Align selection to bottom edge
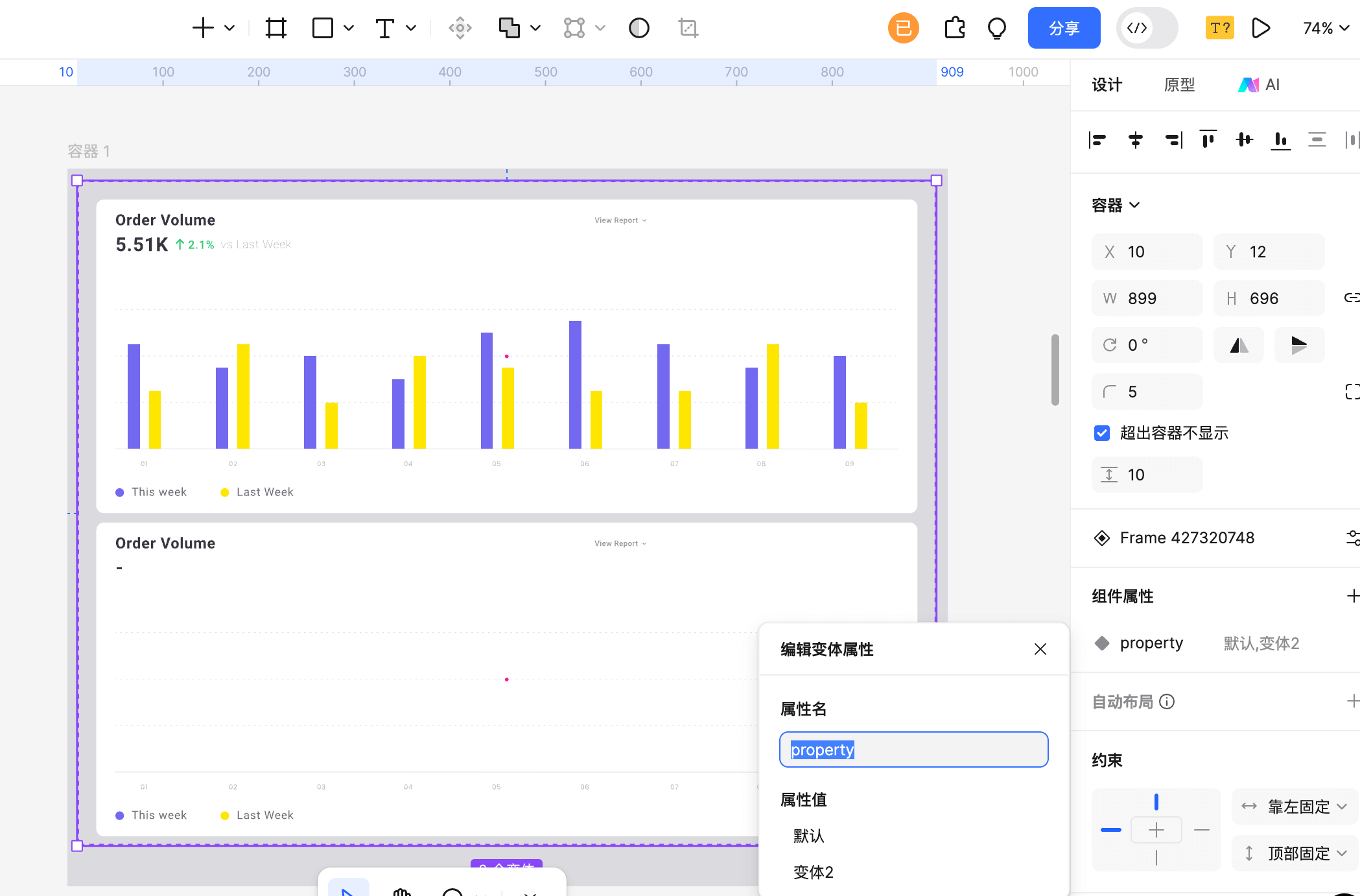Image resolution: width=1360 pixels, height=896 pixels. (x=1280, y=139)
